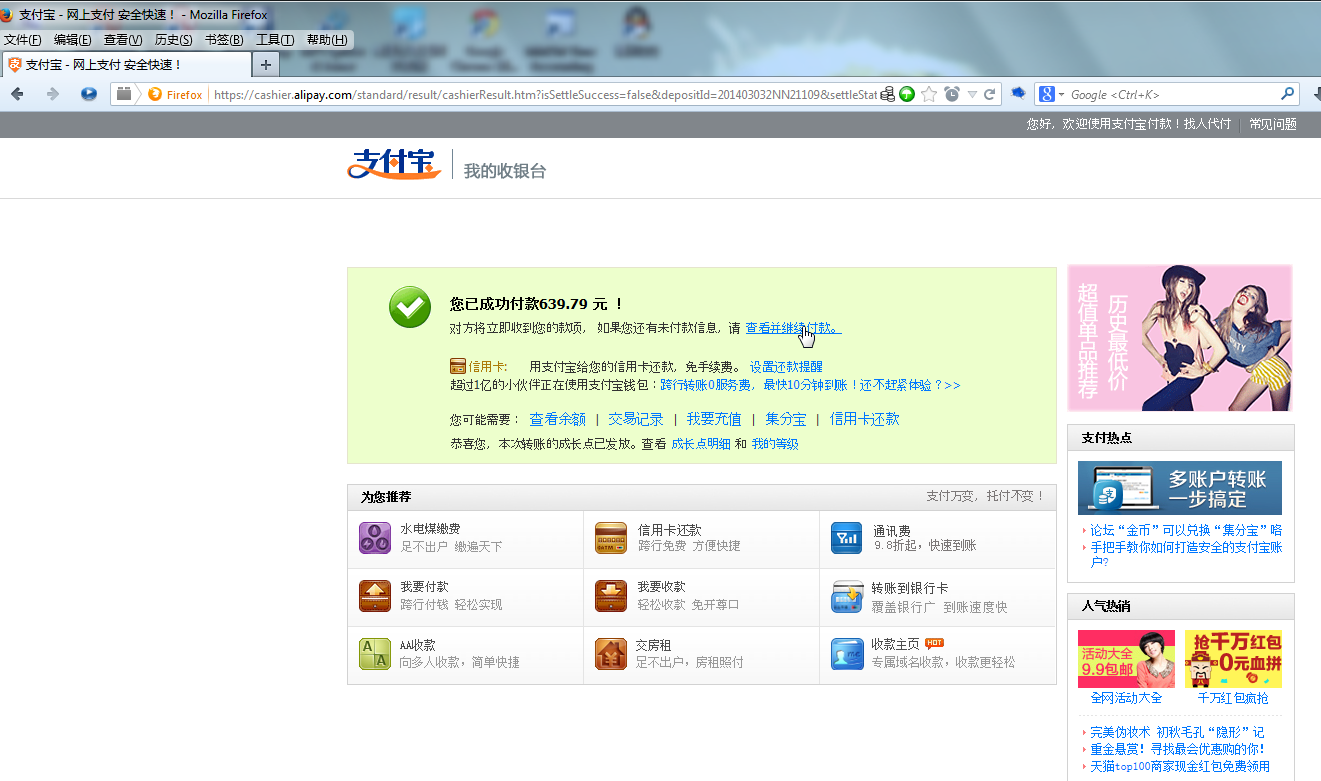
Task: Click the browser forward arrow
Action: [x=53, y=94]
